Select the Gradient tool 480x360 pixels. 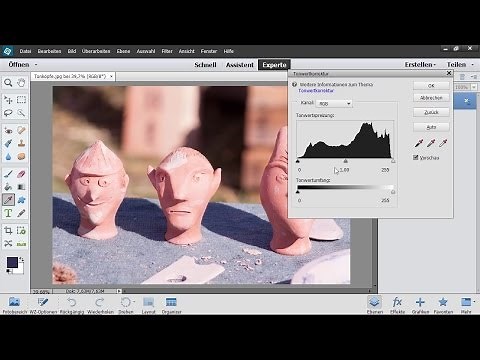[x=21, y=187]
